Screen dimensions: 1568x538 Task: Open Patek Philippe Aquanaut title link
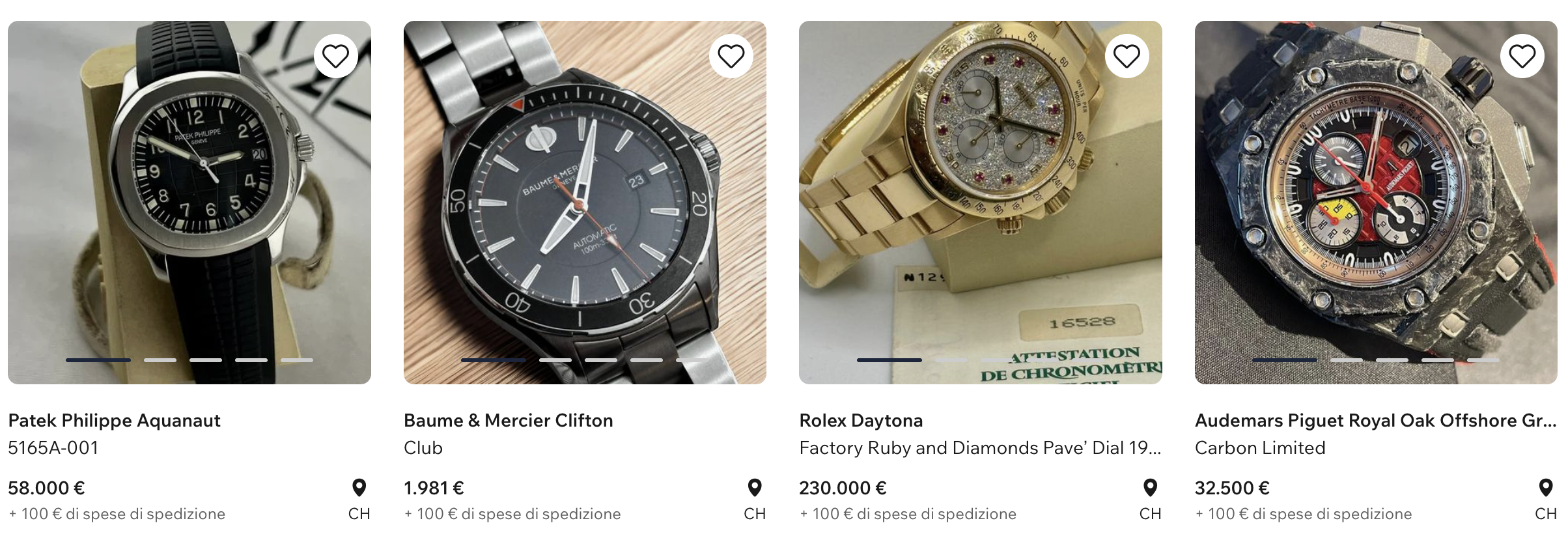click(114, 421)
